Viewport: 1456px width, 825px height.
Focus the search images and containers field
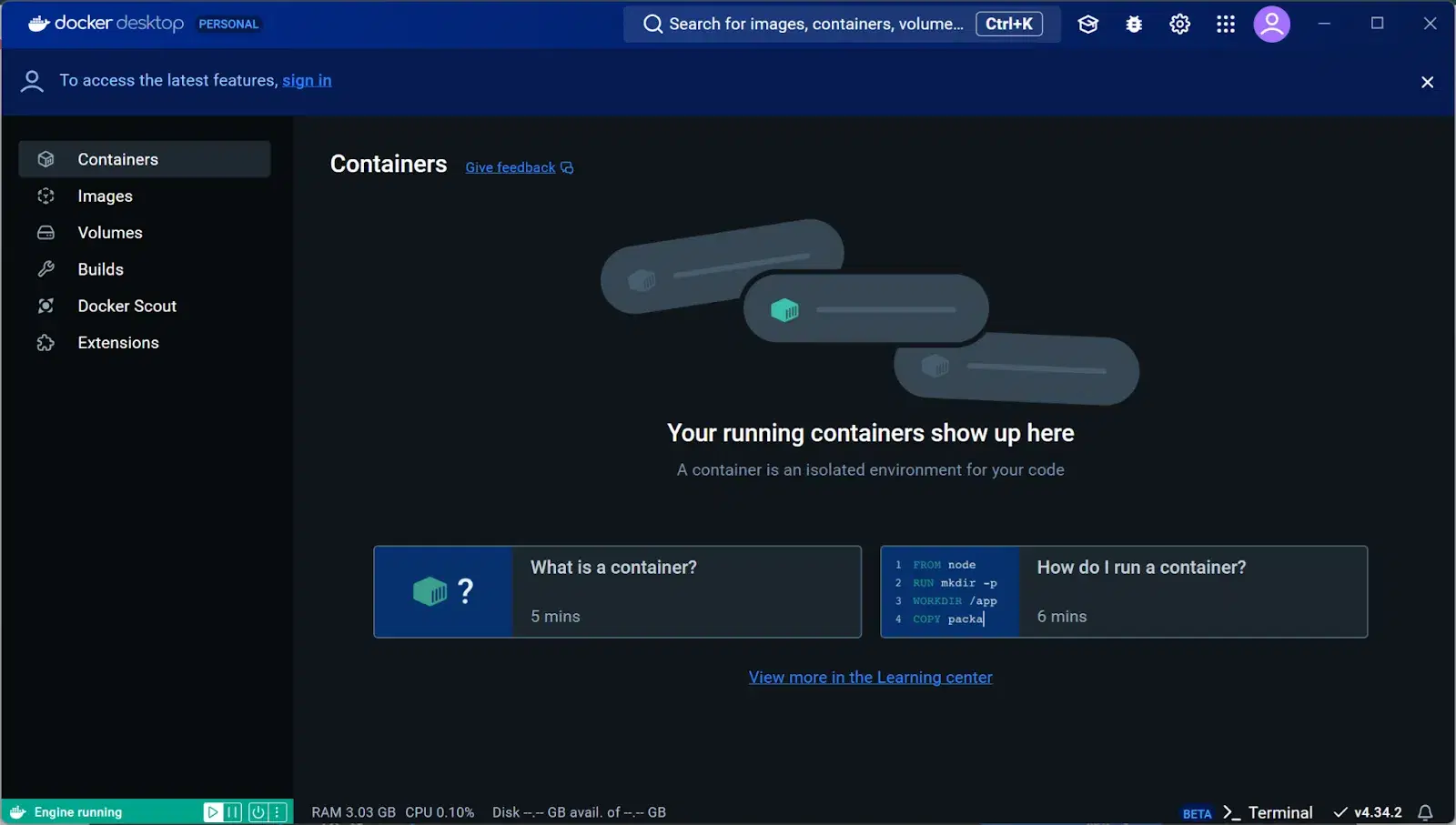pos(842,24)
